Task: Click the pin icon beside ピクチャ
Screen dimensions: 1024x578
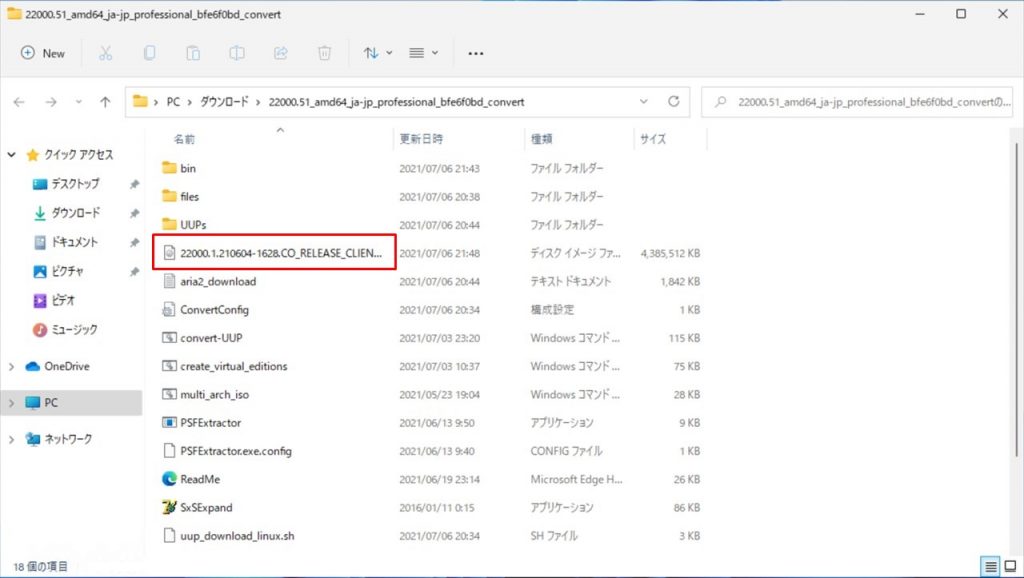Action: (x=135, y=271)
